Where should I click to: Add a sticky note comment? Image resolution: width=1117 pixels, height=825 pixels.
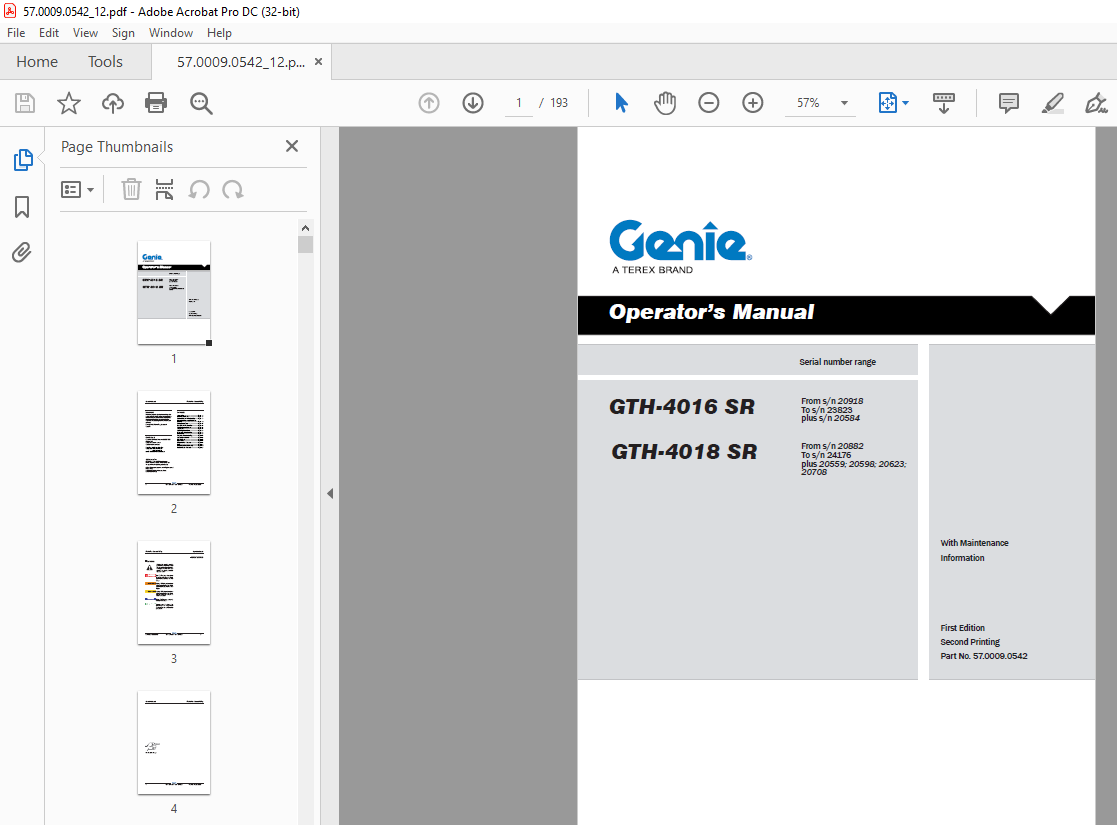(1009, 103)
